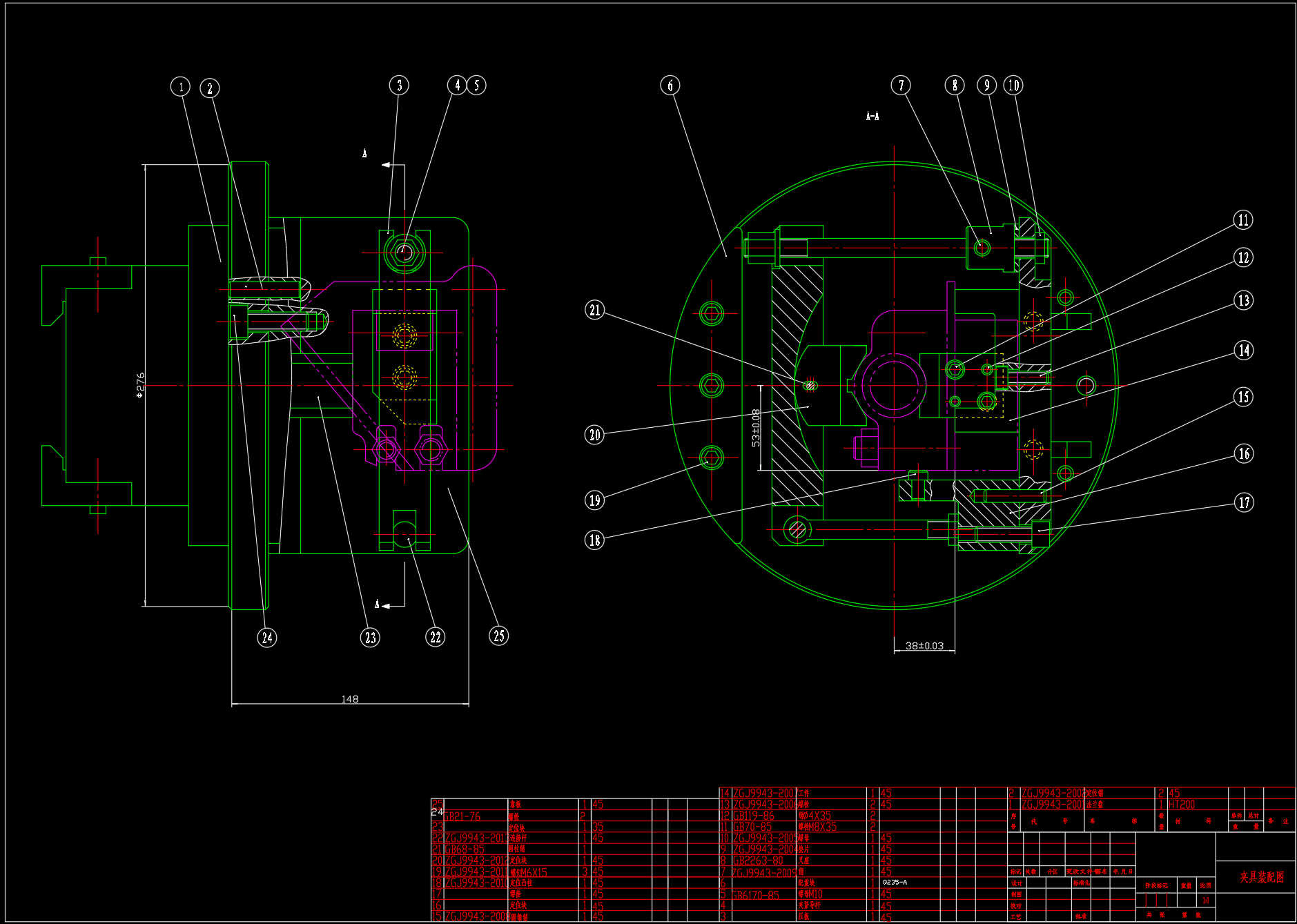Click the 标准化 title block label
The height and width of the screenshot is (924, 1297).
click(1082, 883)
